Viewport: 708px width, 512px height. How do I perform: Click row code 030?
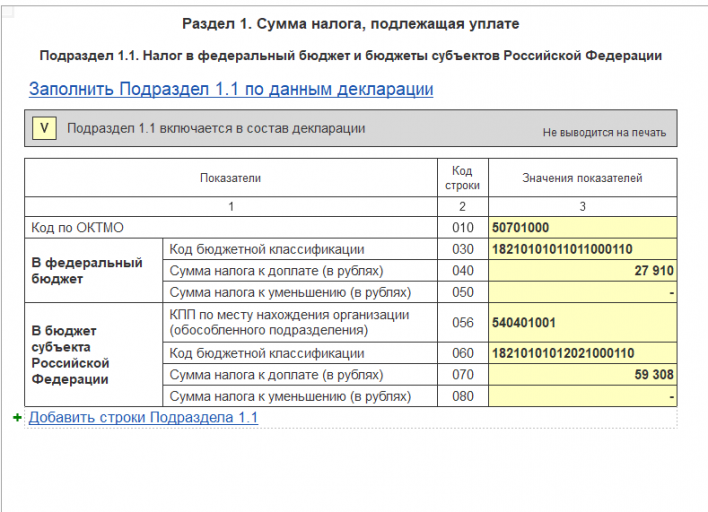(463, 249)
